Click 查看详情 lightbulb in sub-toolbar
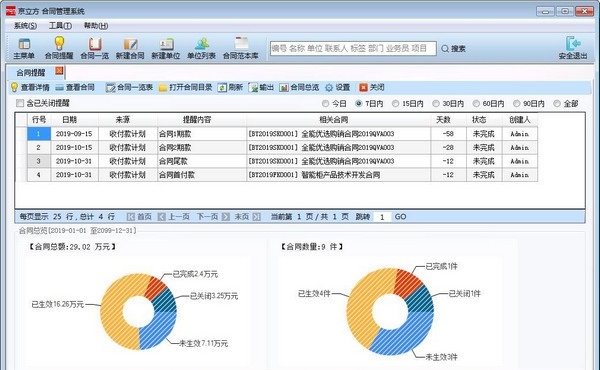This screenshot has height=370, width=600. click(30, 88)
